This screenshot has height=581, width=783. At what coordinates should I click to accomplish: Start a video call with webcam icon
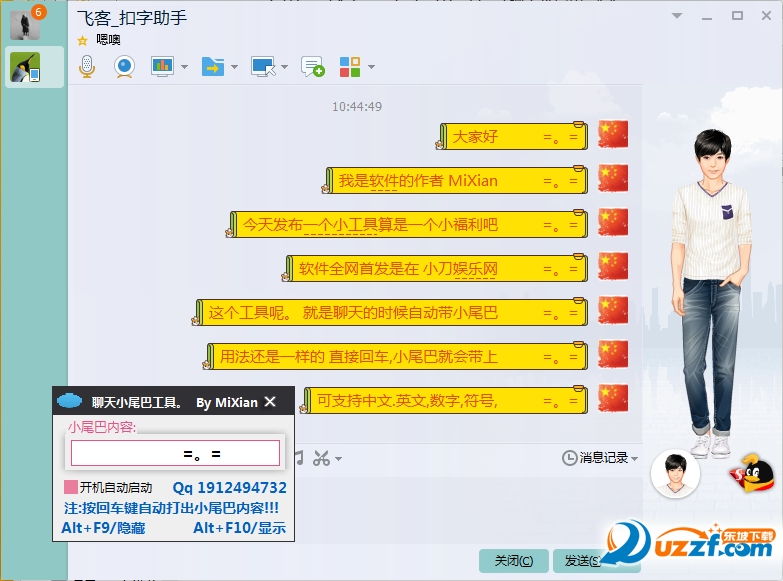[124, 66]
